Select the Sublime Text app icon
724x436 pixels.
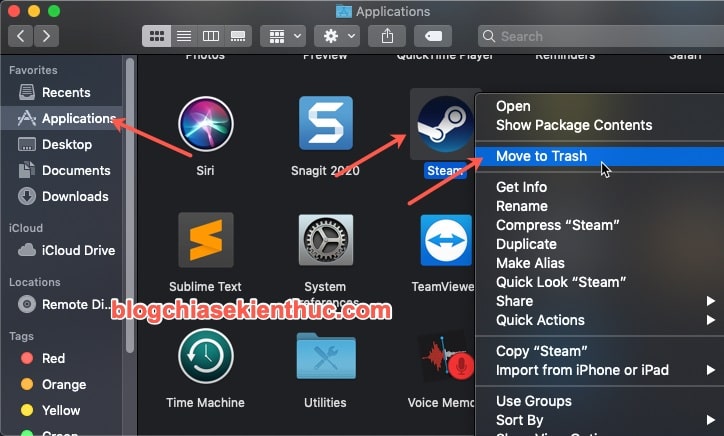[x=205, y=240]
